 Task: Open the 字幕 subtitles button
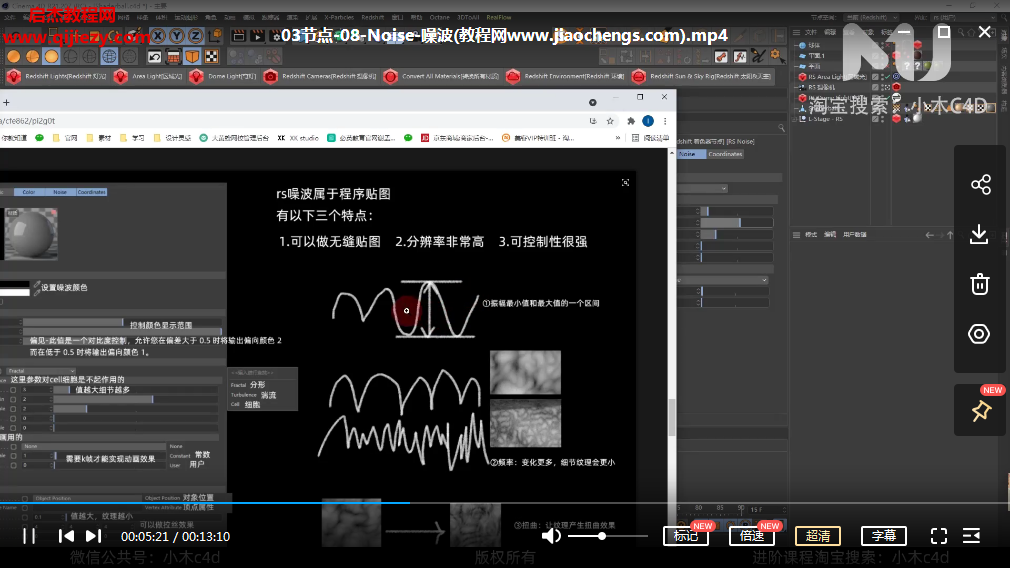884,536
